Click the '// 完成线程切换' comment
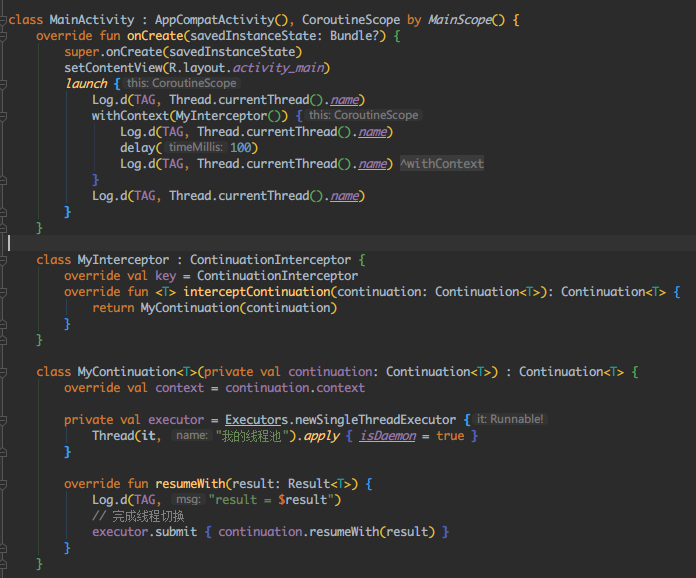The image size is (696, 578). pos(138,516)
